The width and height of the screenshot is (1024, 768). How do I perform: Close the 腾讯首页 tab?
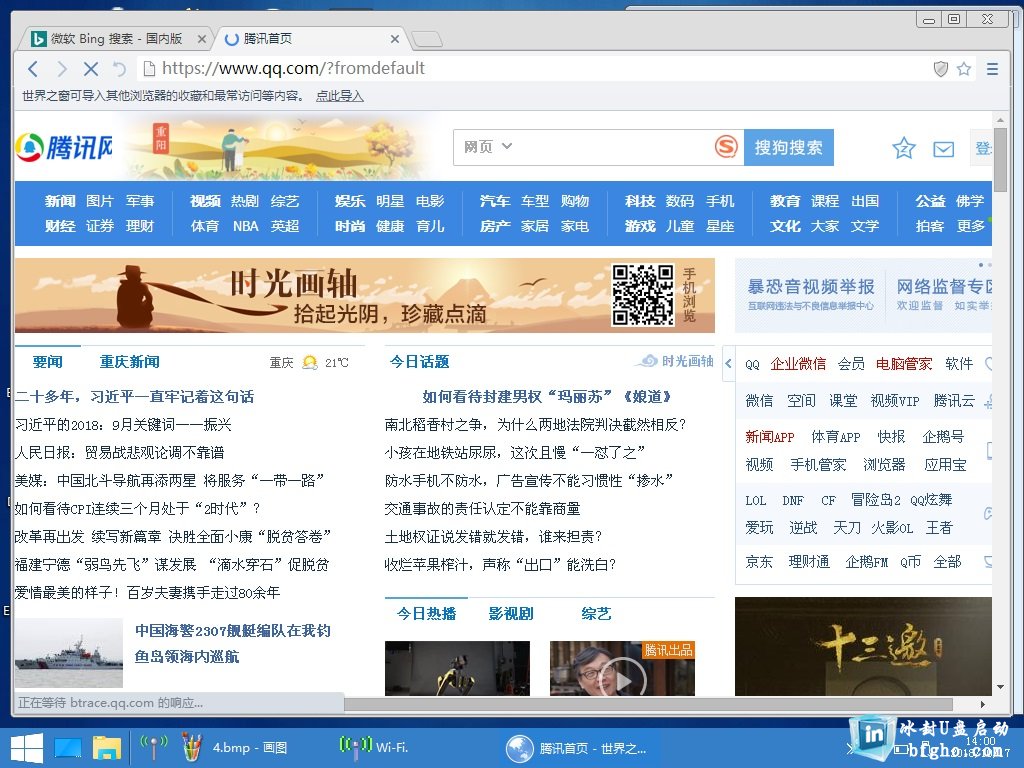[x=394, y=39]
